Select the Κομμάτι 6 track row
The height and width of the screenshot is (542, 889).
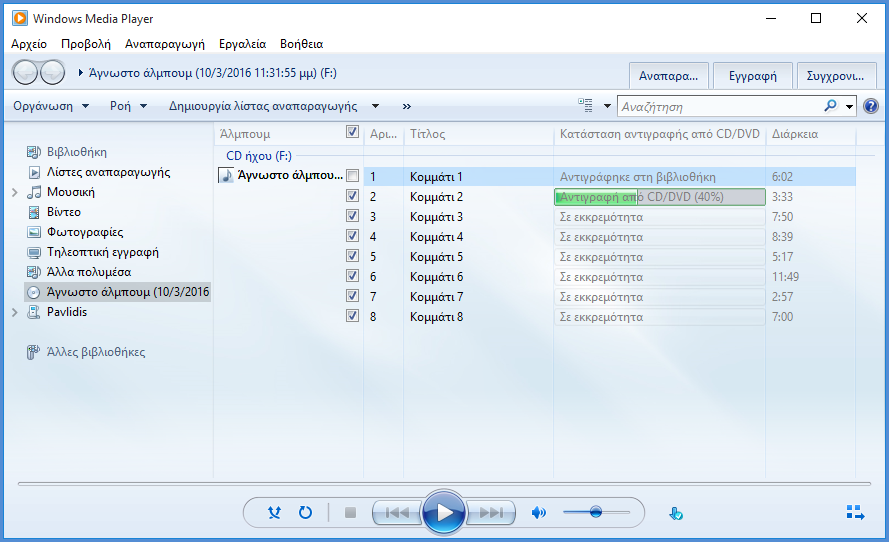[609, 277]
